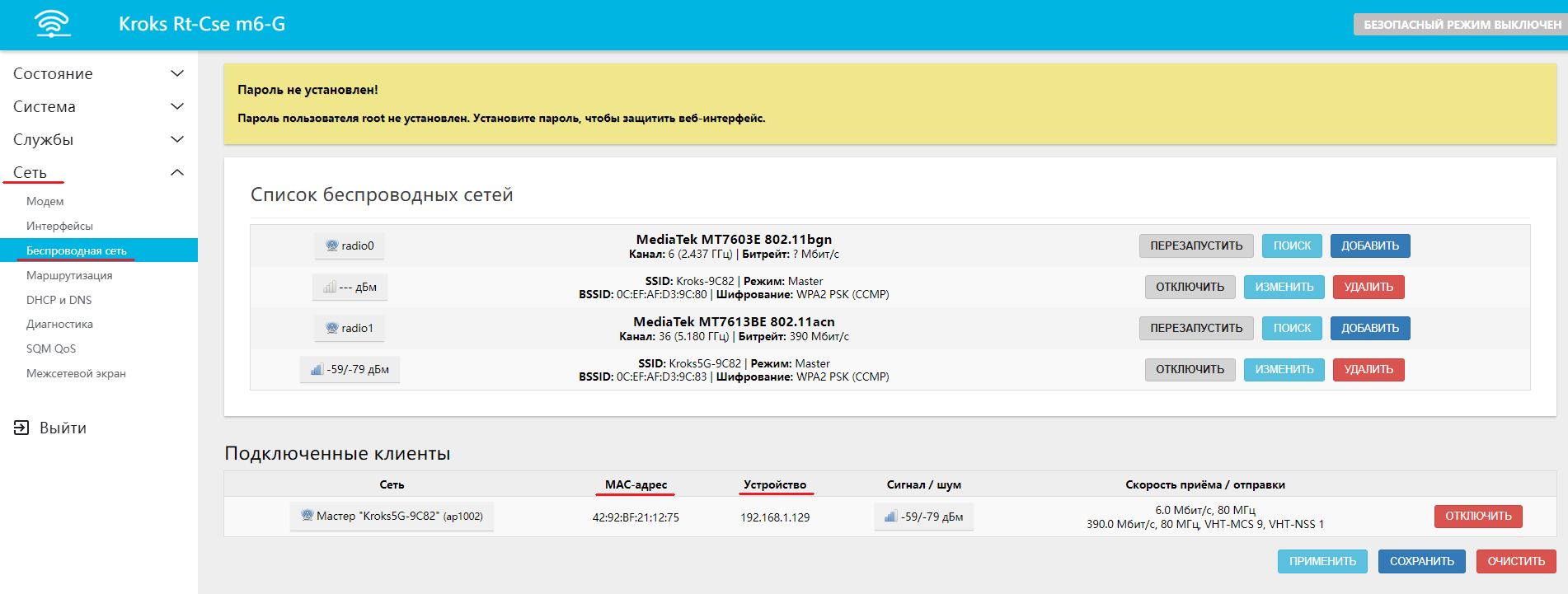The image size is (1568, 594).
Task: Click the Мастер "Kroks5G-9C82" network badge
Action: point(392,517)
